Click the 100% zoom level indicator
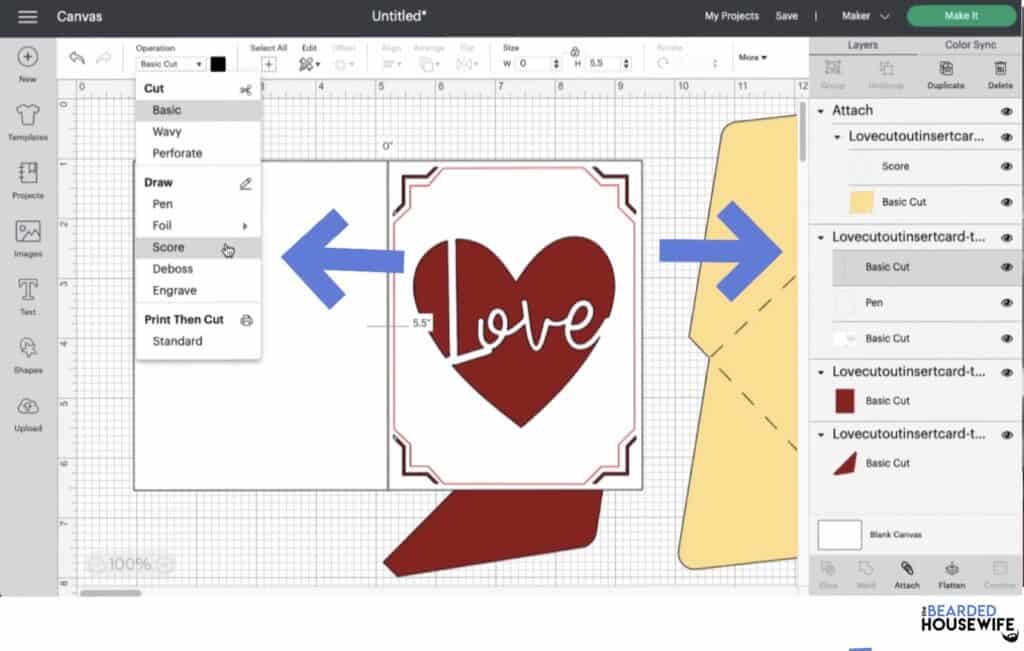The height and width of the screenshot is (651, 1024). (x=131, y=565)
